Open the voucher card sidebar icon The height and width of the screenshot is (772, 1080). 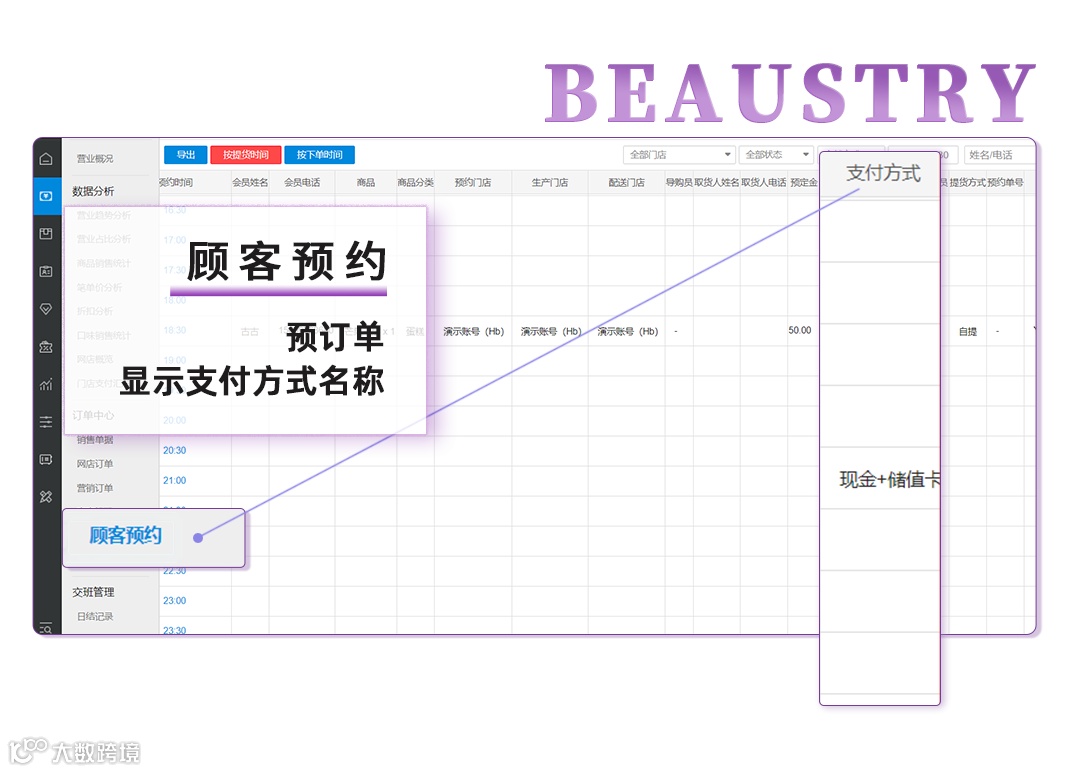(46, 459)
